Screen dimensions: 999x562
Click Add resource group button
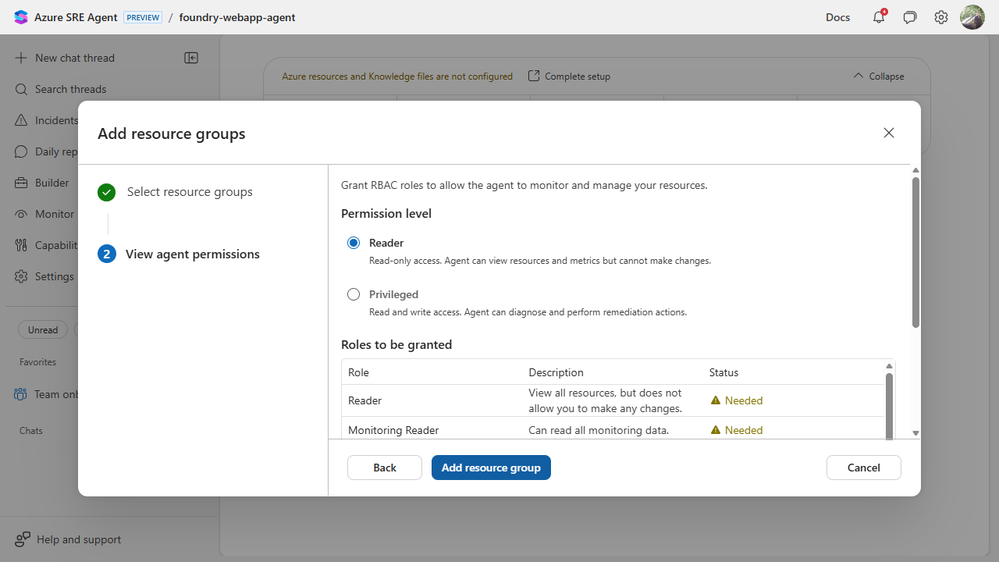(491, 468)
